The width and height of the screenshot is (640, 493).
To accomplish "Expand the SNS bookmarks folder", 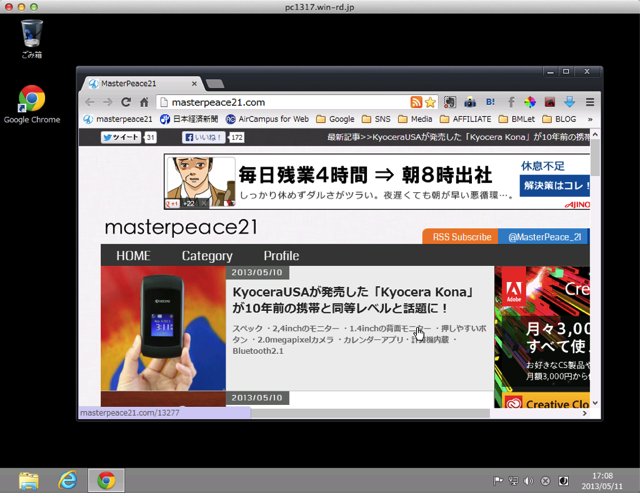I will (x=376, y=119).
